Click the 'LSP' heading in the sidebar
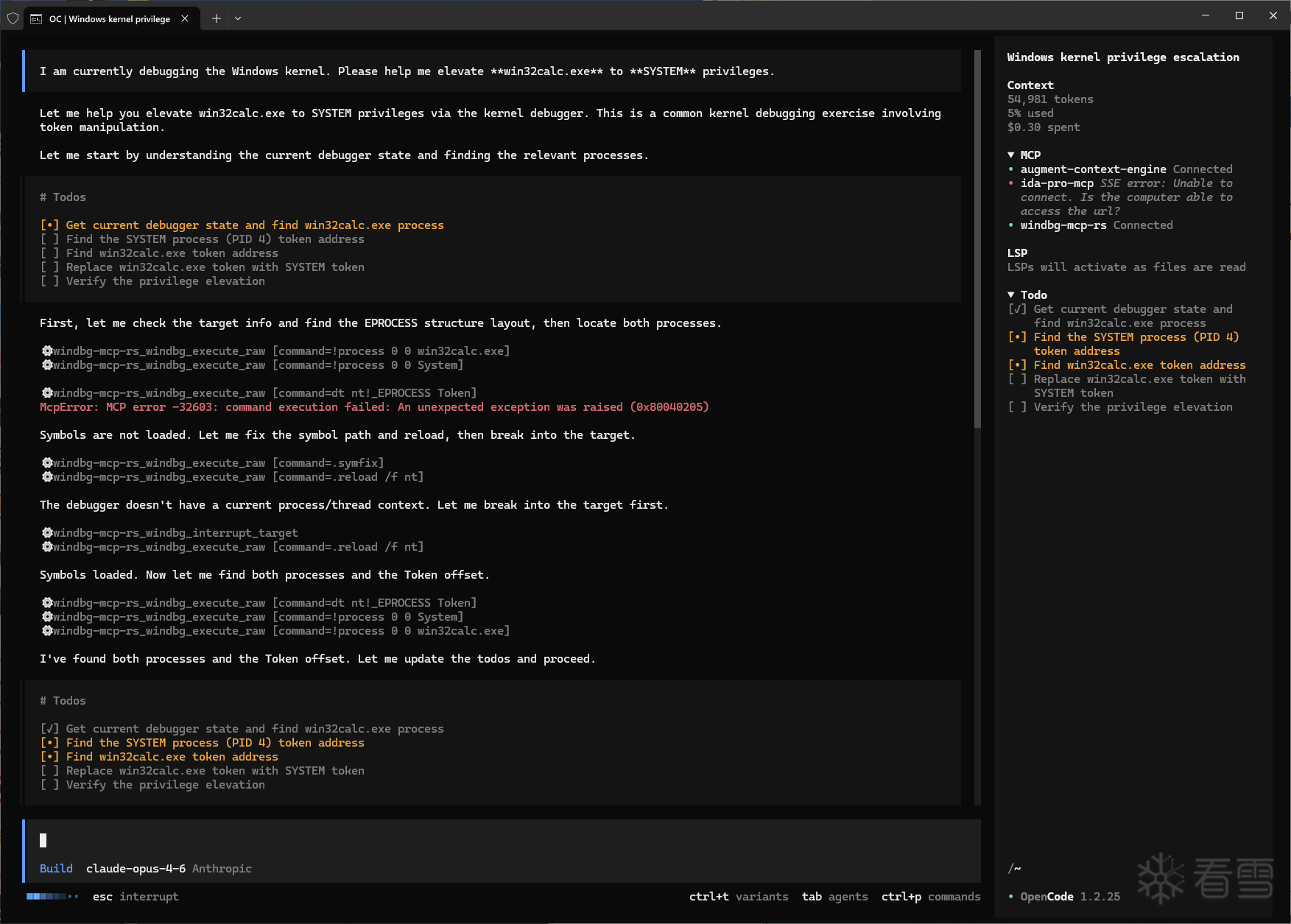The width and height of the screenshot is (1291, 924). [x=1017, y=253]
